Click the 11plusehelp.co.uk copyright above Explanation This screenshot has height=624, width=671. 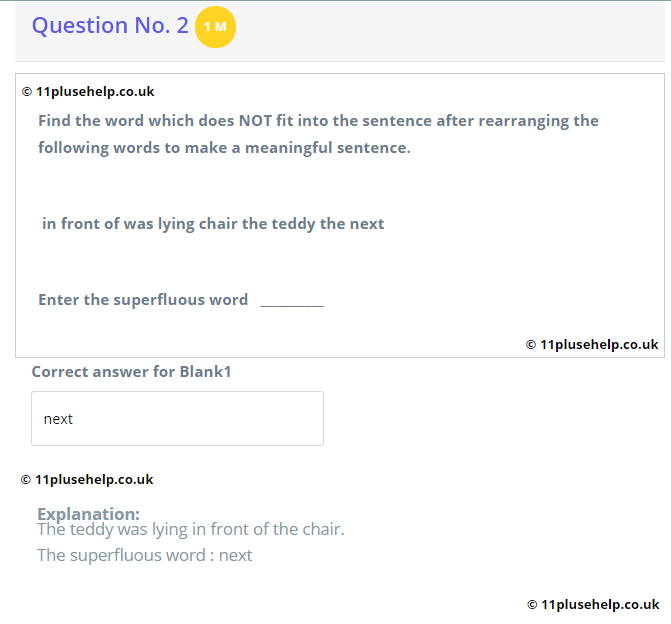(87, 479)
